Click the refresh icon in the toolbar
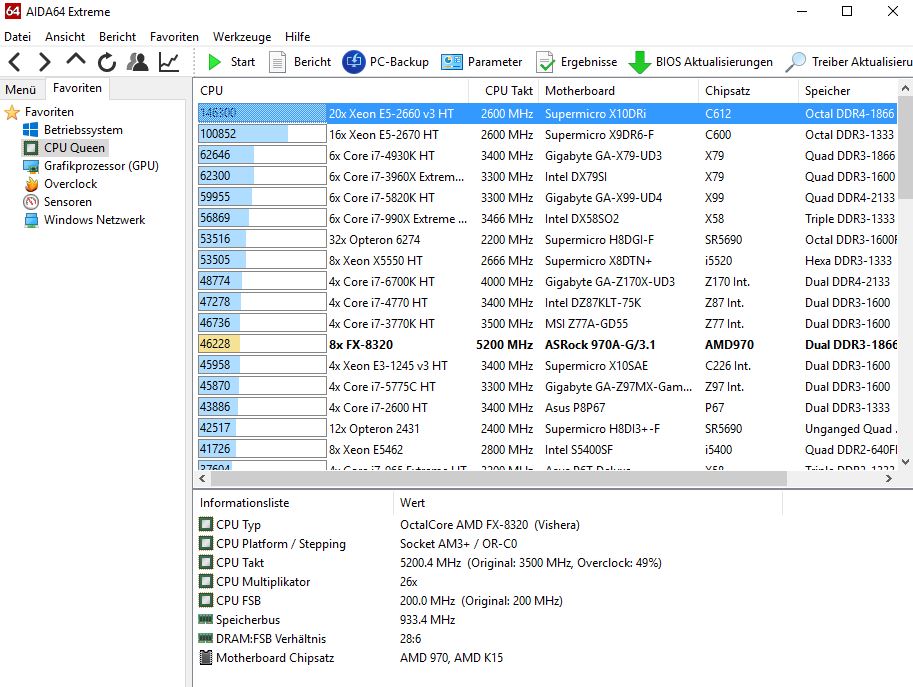 [107, 62]
